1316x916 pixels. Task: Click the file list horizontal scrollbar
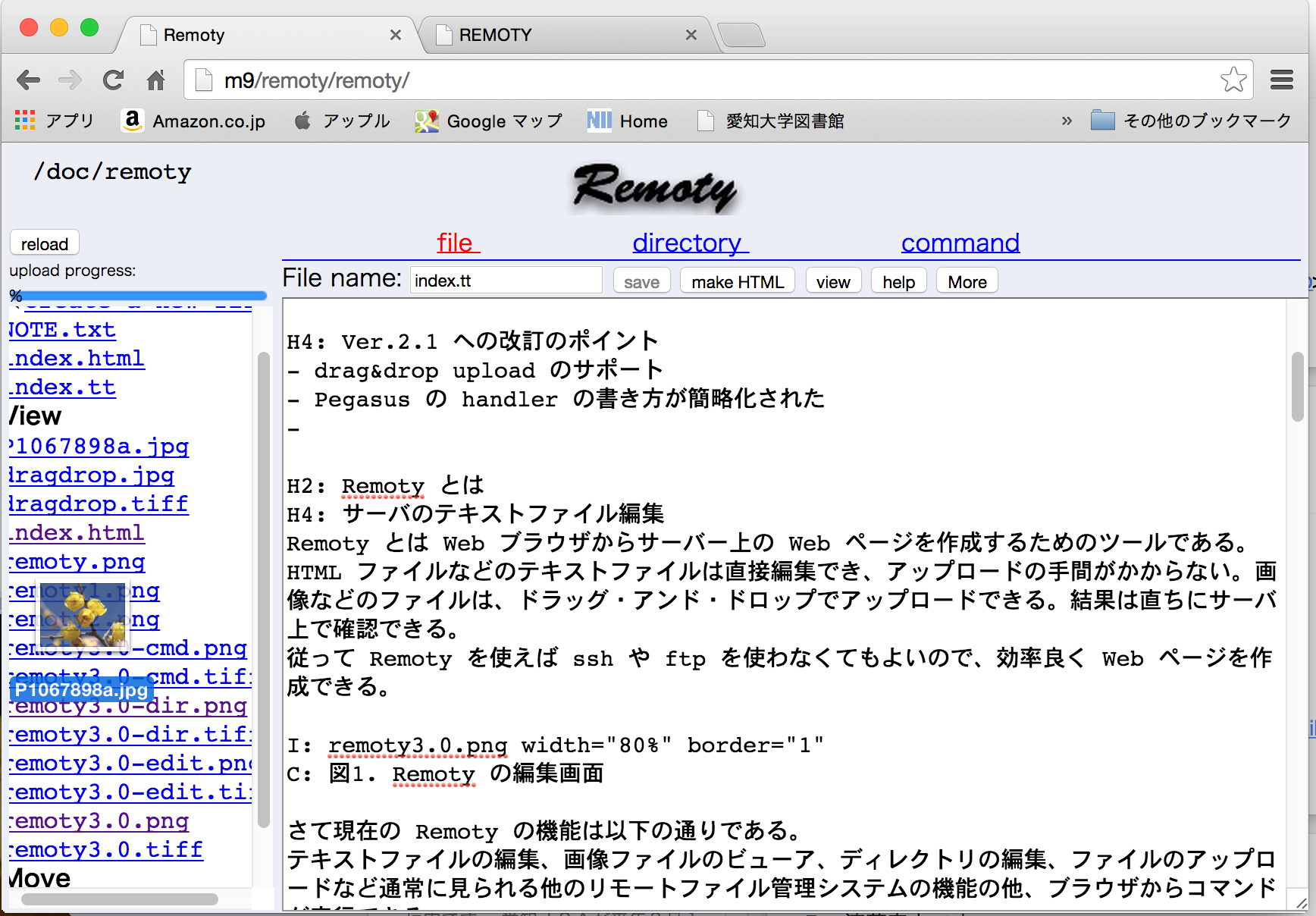click(120, 899)
